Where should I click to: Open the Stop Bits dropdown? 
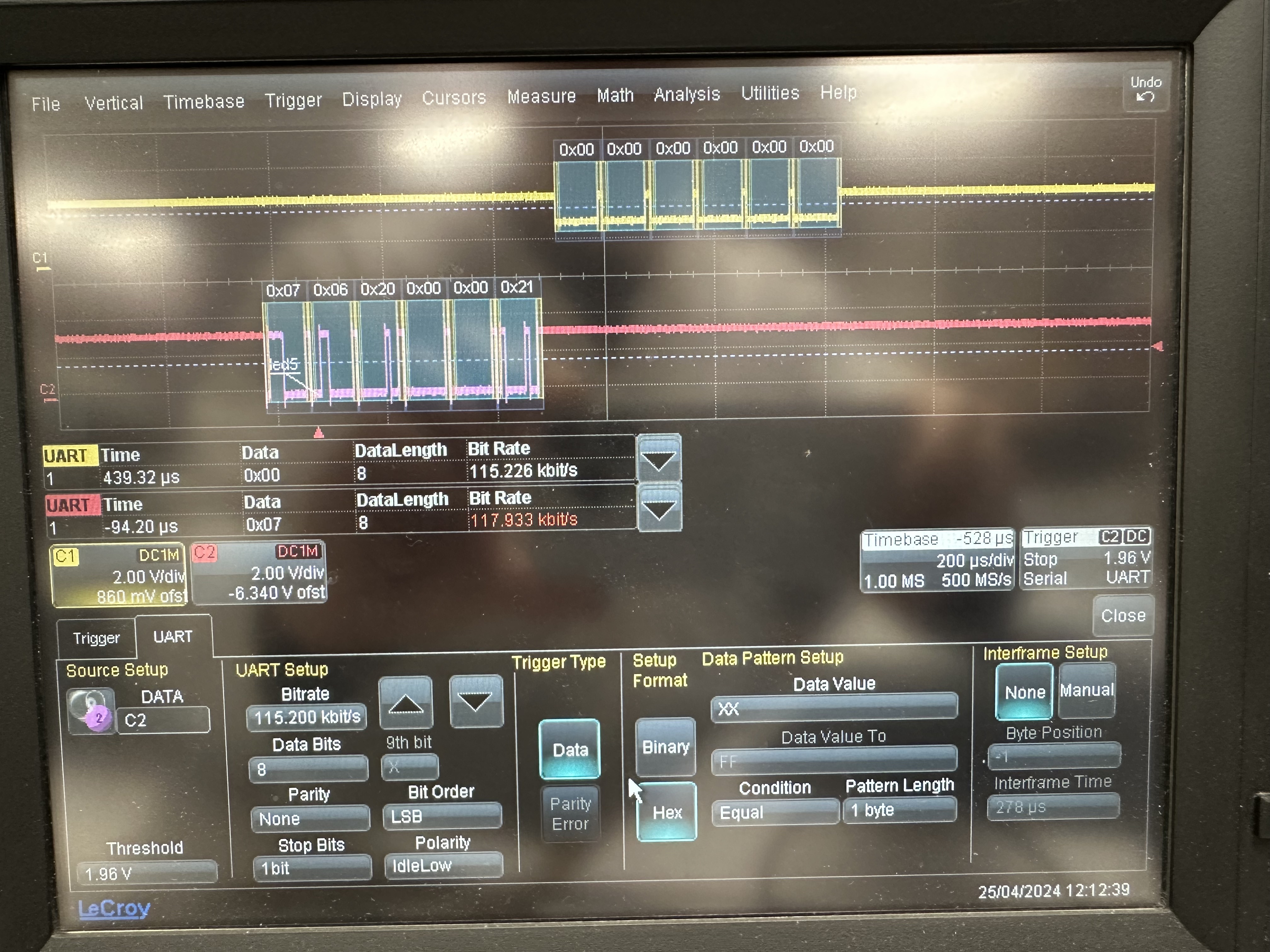[x=312, y=868]
